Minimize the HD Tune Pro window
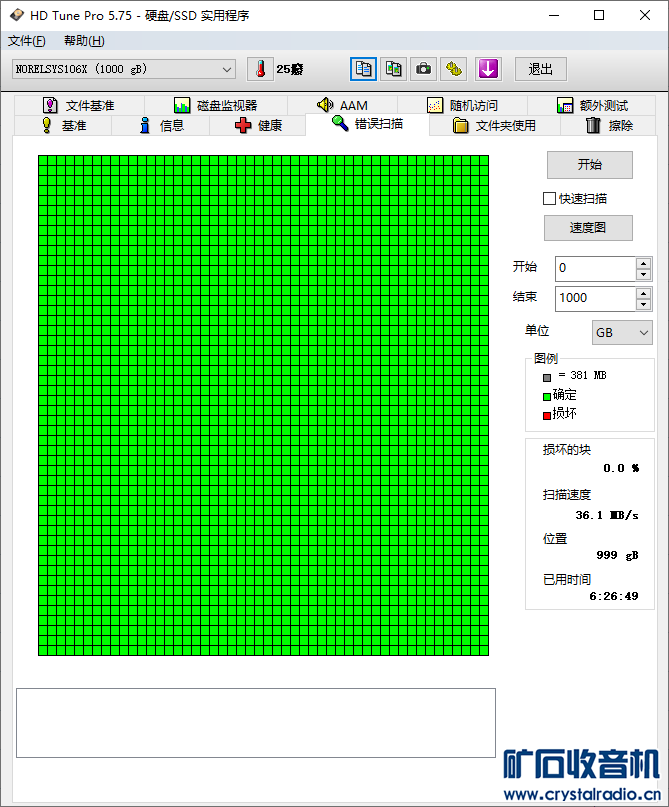The image size is (669, 807). pyautogui.click(x=554, y=15)
